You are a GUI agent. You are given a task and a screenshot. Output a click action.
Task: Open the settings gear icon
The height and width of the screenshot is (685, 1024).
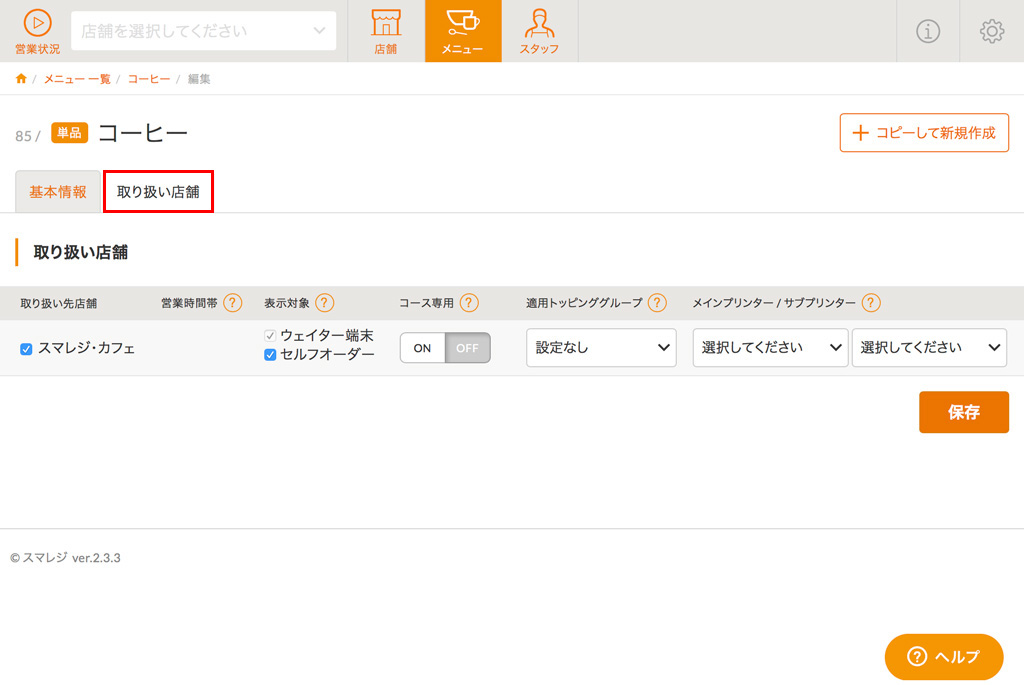[991, 31]
